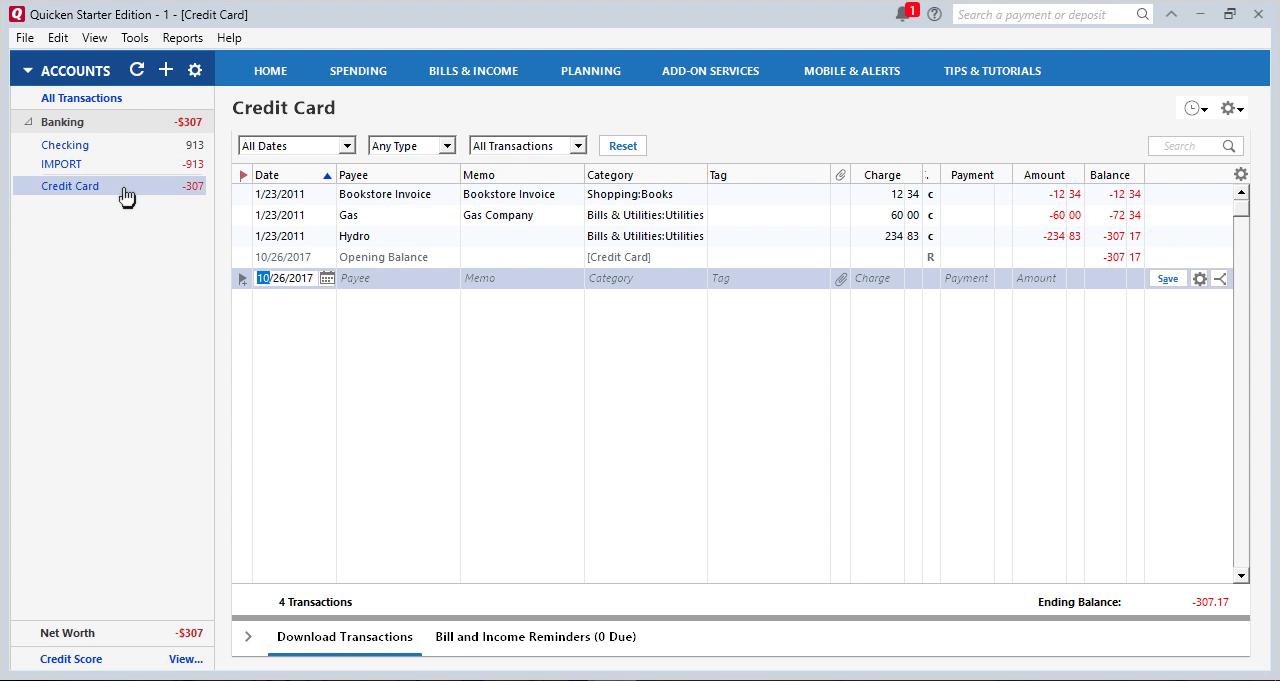Add a new account with the plus icon

click(x=166, y=70)
